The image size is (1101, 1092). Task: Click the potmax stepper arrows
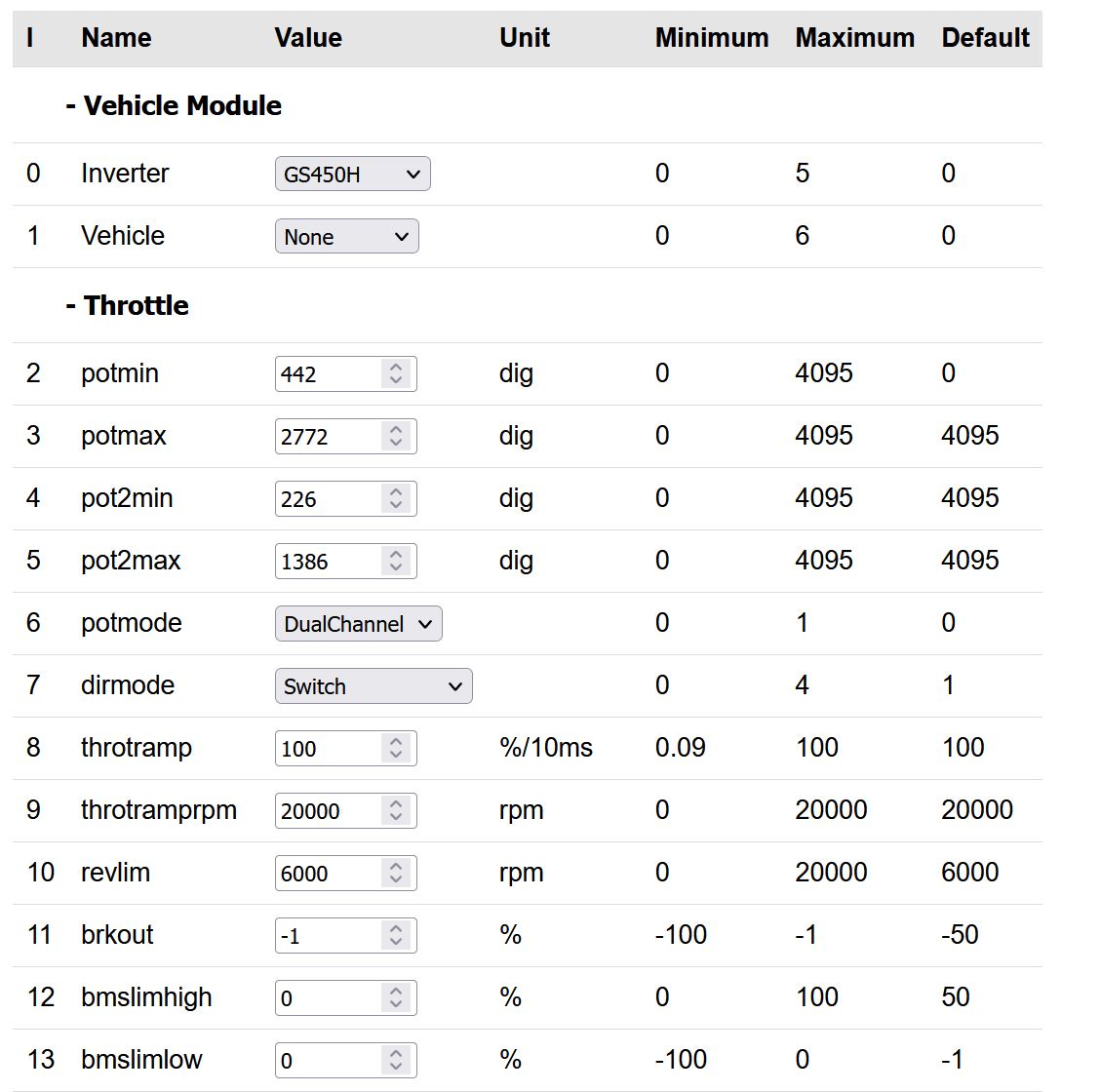point(395,436)
